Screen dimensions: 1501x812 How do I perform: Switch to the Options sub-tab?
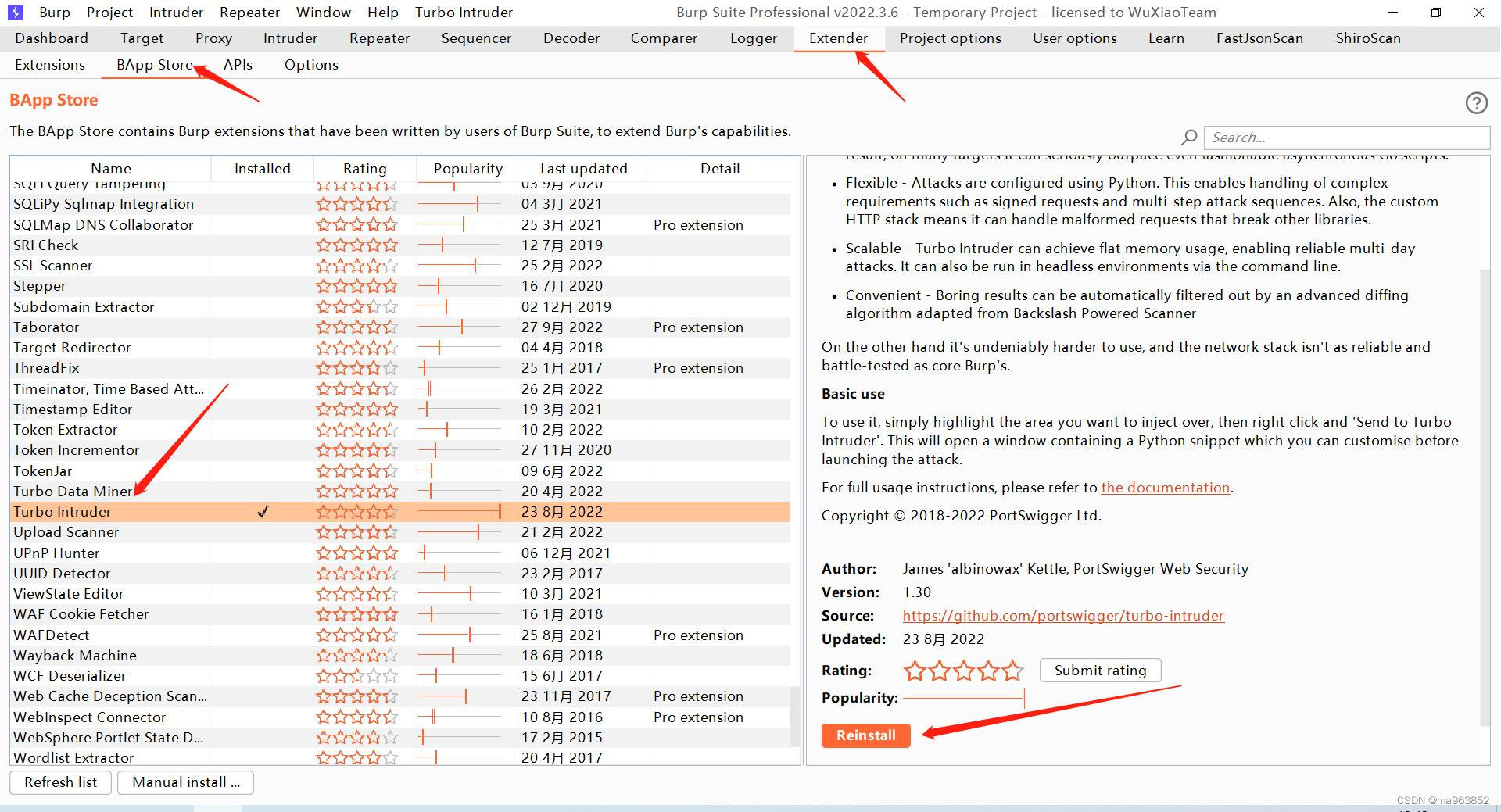tap(311, 65)
